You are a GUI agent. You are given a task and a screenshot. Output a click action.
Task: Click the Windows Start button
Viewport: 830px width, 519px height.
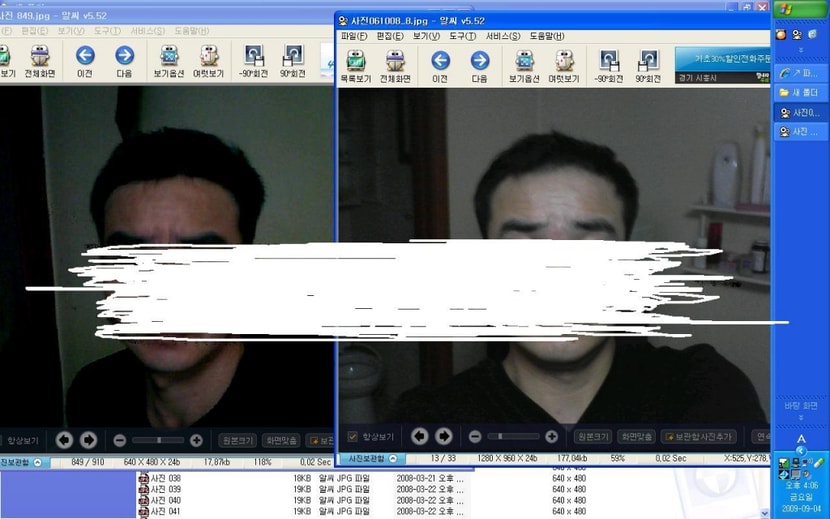tap(800, 9)
